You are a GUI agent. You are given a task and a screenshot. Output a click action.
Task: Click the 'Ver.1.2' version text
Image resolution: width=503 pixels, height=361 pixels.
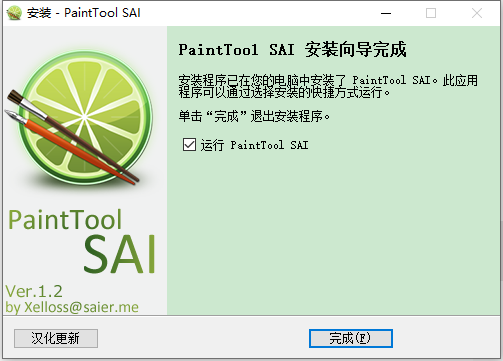[34, 291]
